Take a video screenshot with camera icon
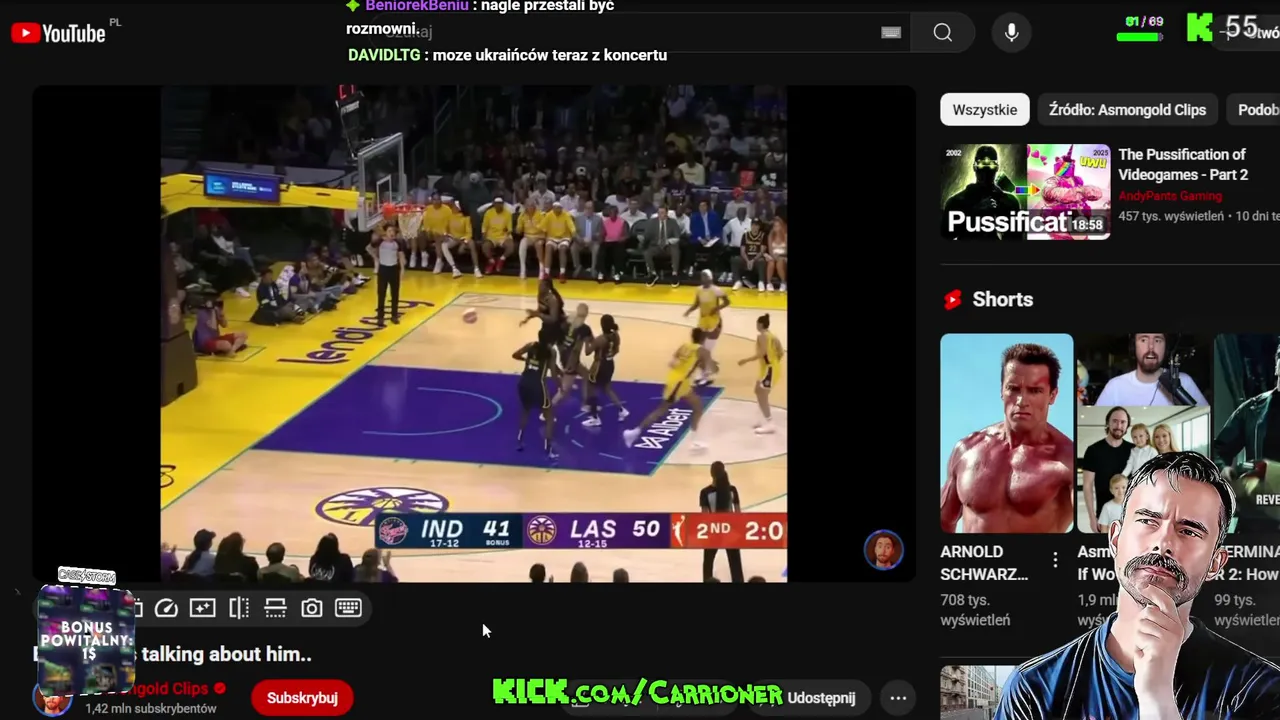The image size is (1280, 720). 312,608
